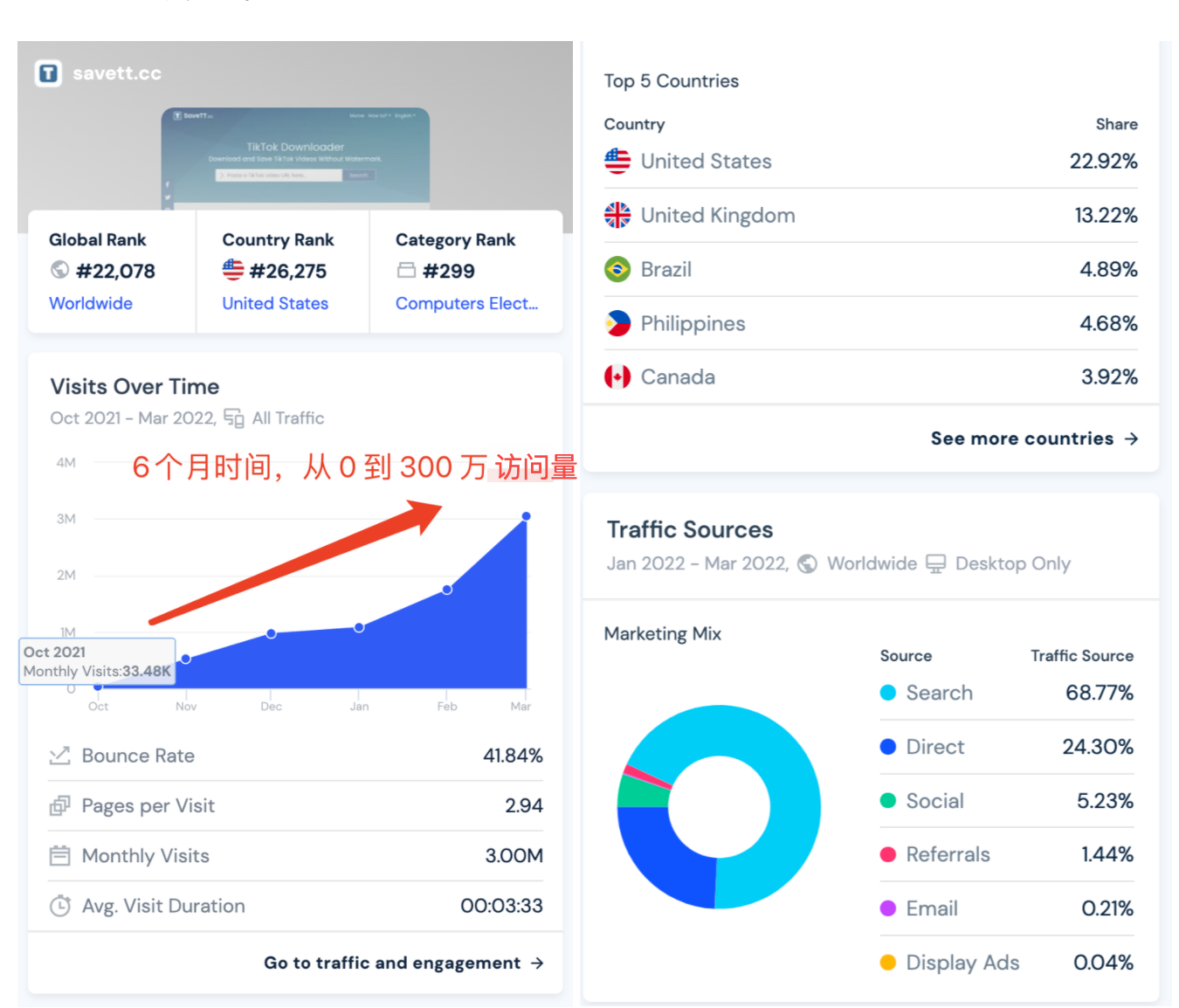The image size is (1179, 1008).
Task: Click the All Traffic devices icon
Action: [234, 418]
